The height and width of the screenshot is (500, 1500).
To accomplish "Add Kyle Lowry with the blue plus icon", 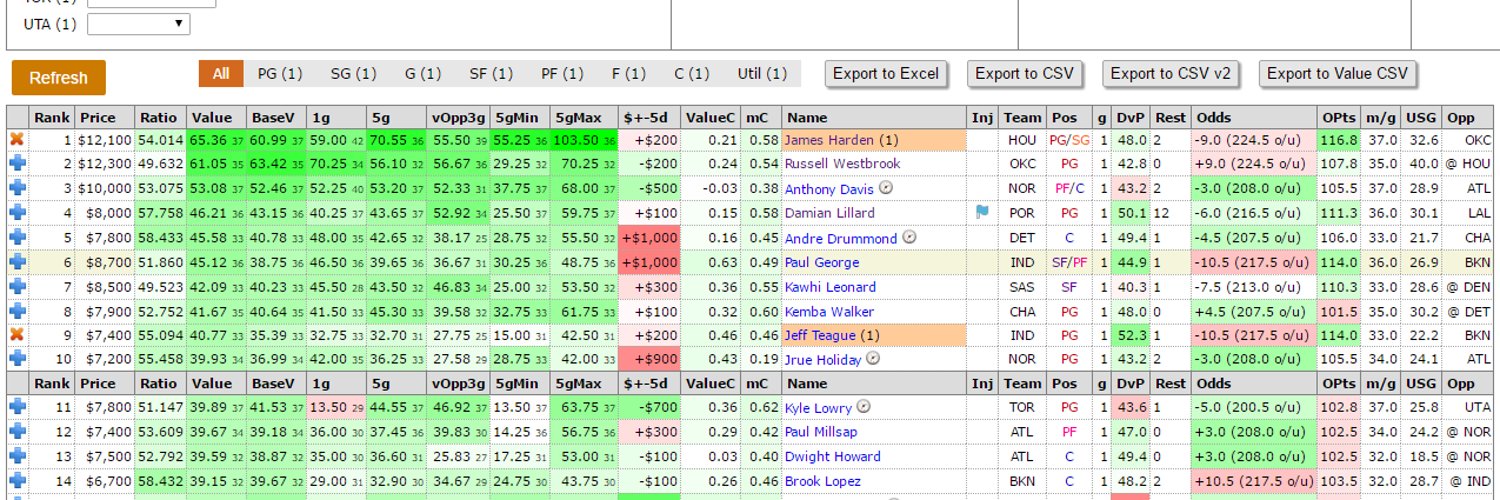I will tap(17, 408).
